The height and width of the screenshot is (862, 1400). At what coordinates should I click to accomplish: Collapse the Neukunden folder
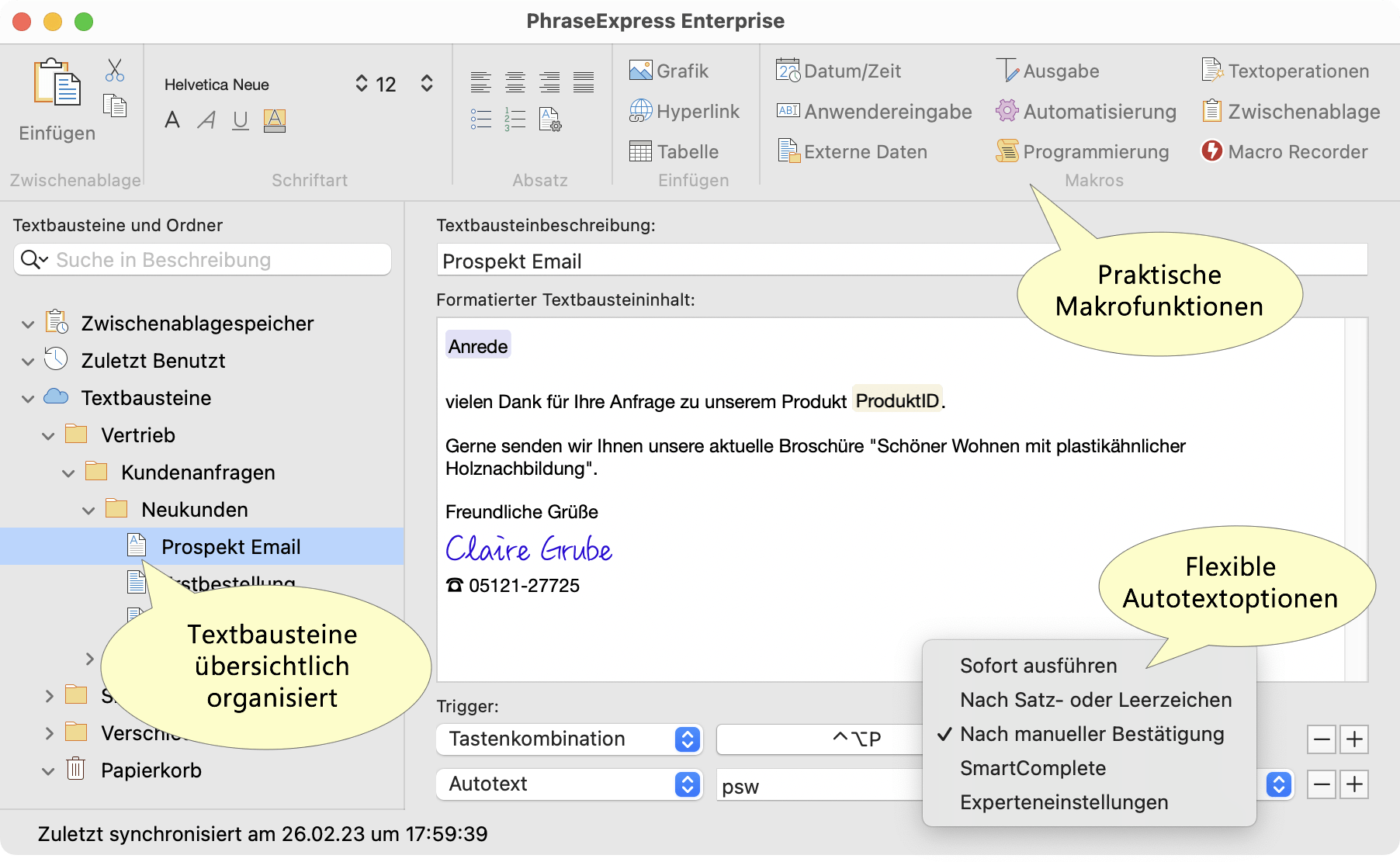(x=88, y=511)
